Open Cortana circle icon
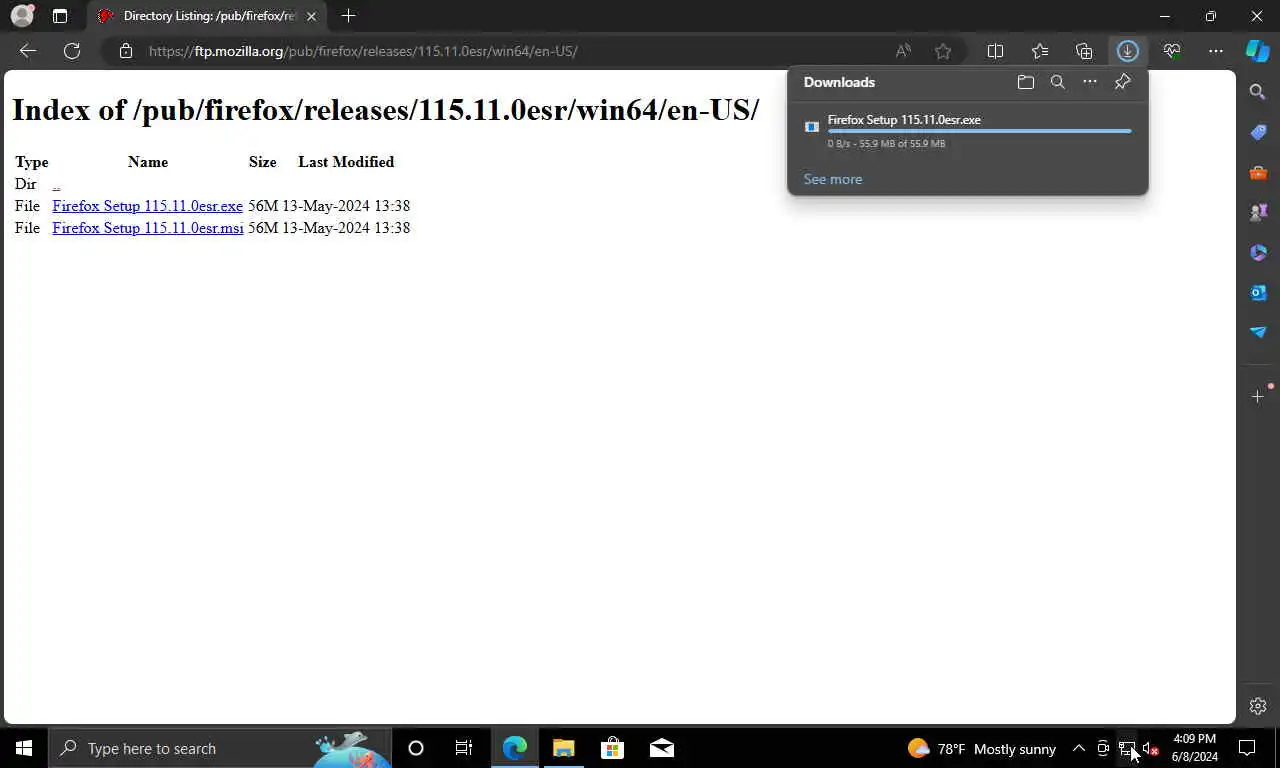1280x768 pixels. pyautogui.click(x=416, y=748)
